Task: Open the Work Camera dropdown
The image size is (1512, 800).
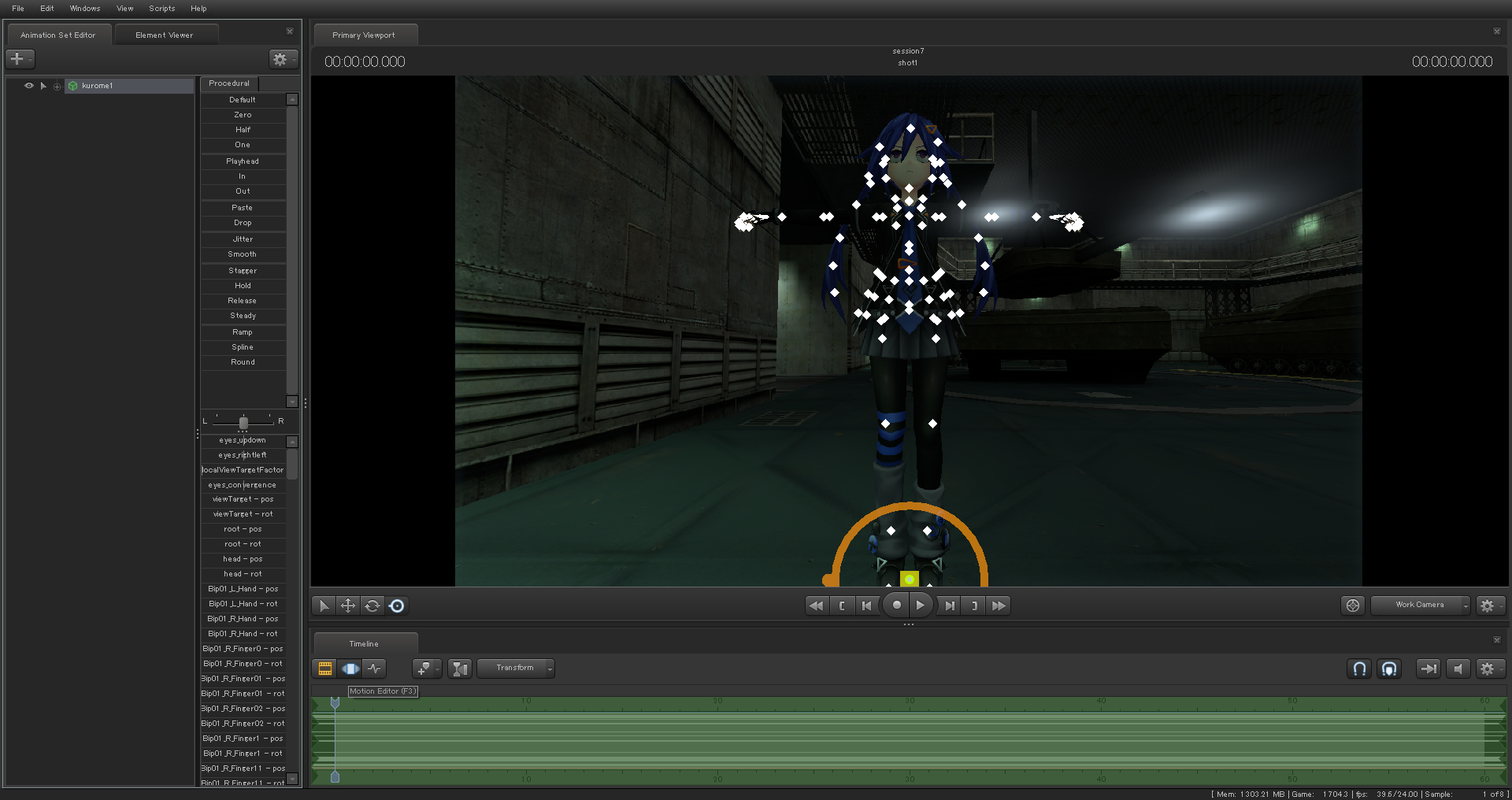Action: (x=1420, y=605)
